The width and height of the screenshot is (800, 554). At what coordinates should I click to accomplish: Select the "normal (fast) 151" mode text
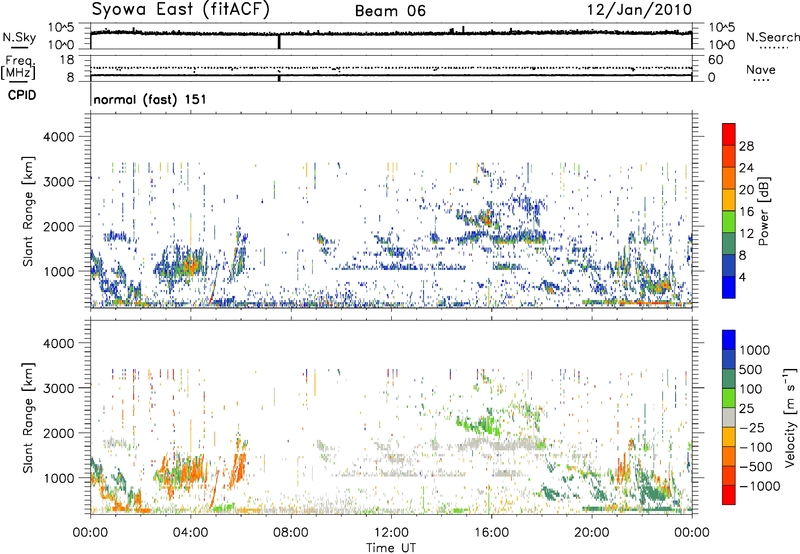click(150, 99)
